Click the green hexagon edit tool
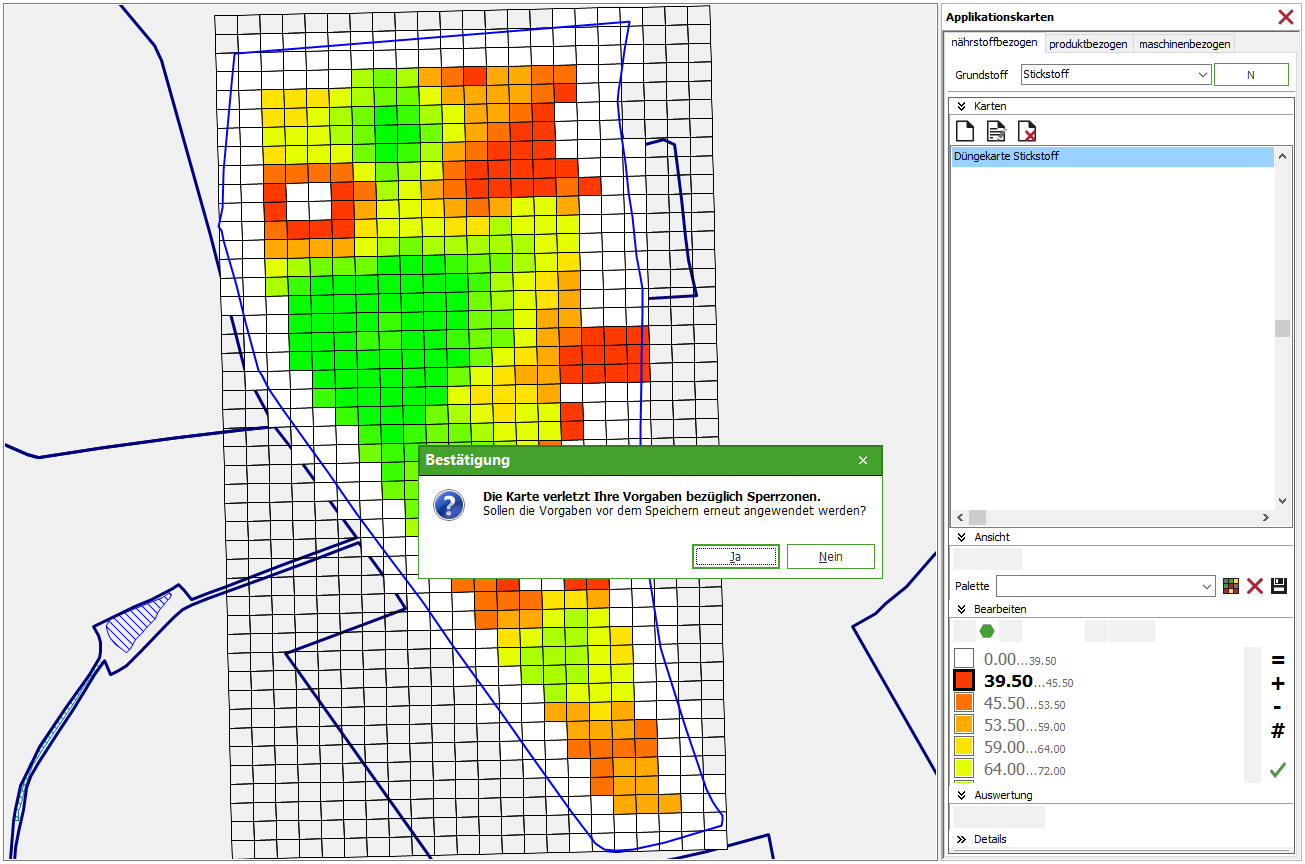This screenshot has width=1305, height=864. [x=987, y=630]
